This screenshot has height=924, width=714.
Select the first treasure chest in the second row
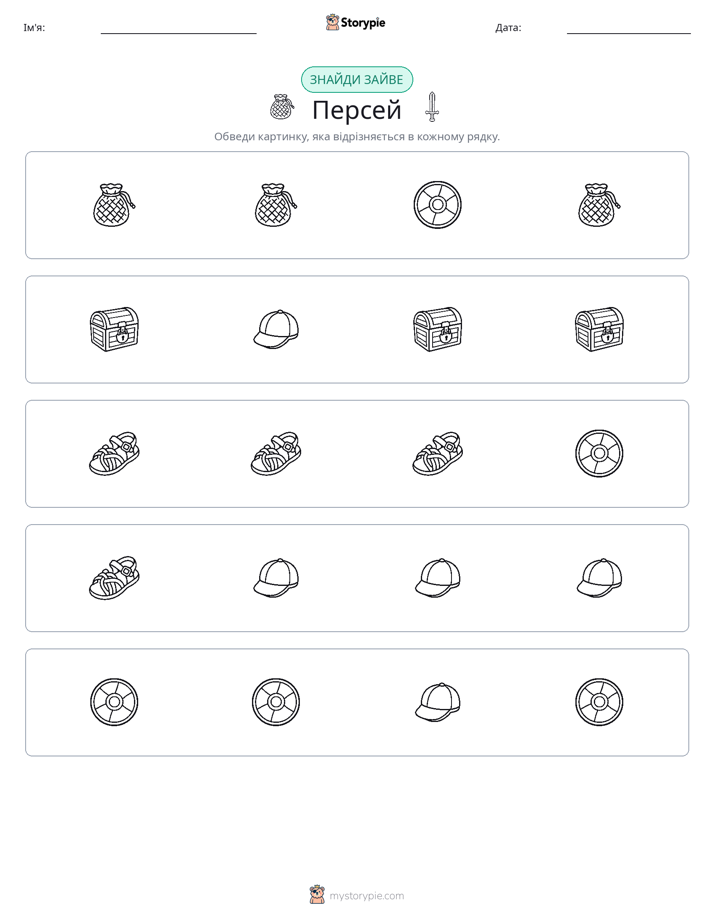point(114,329)
